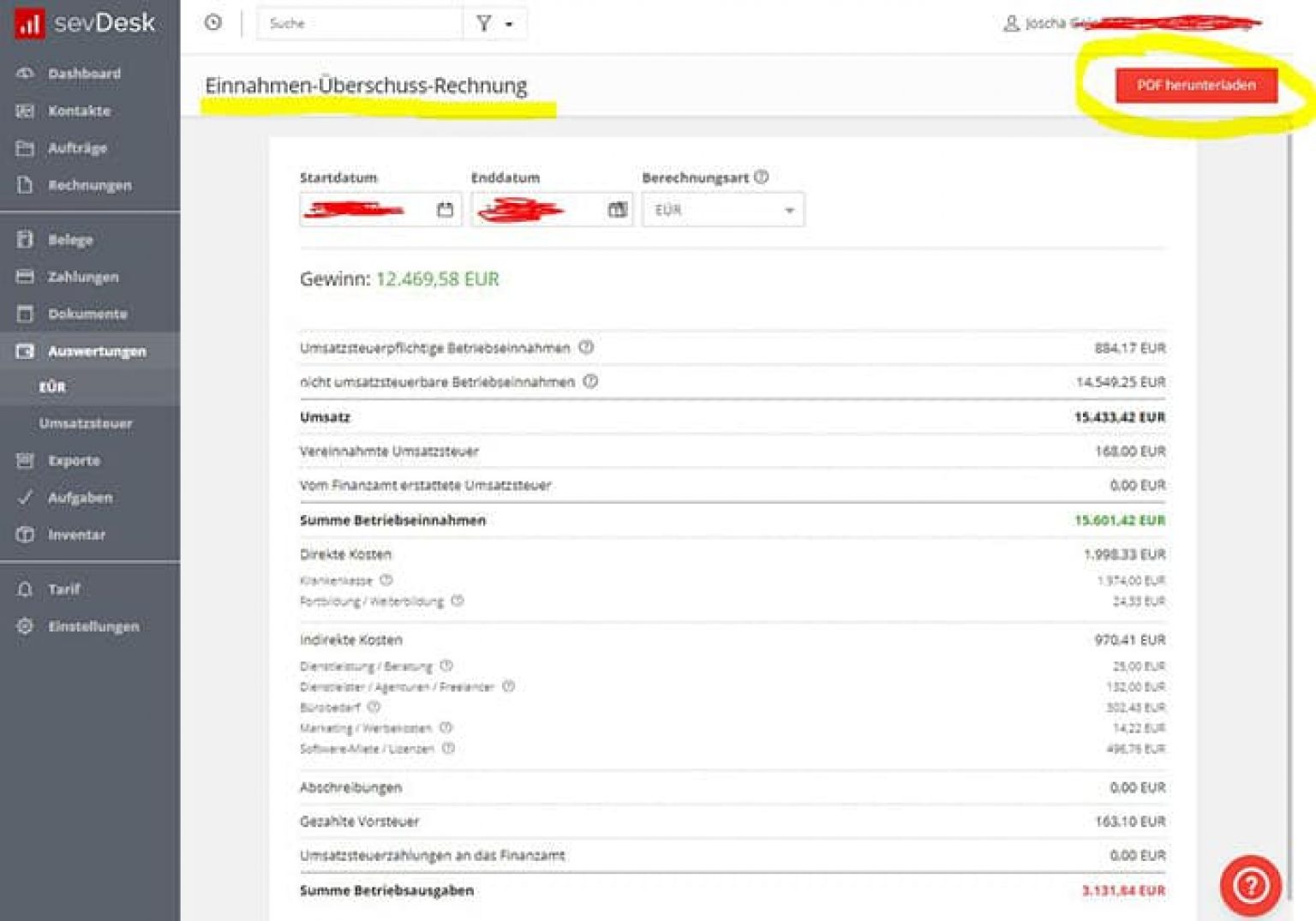Show help icon for Krankenkasse
The image size is (1316, 921).
pos(386,580)
